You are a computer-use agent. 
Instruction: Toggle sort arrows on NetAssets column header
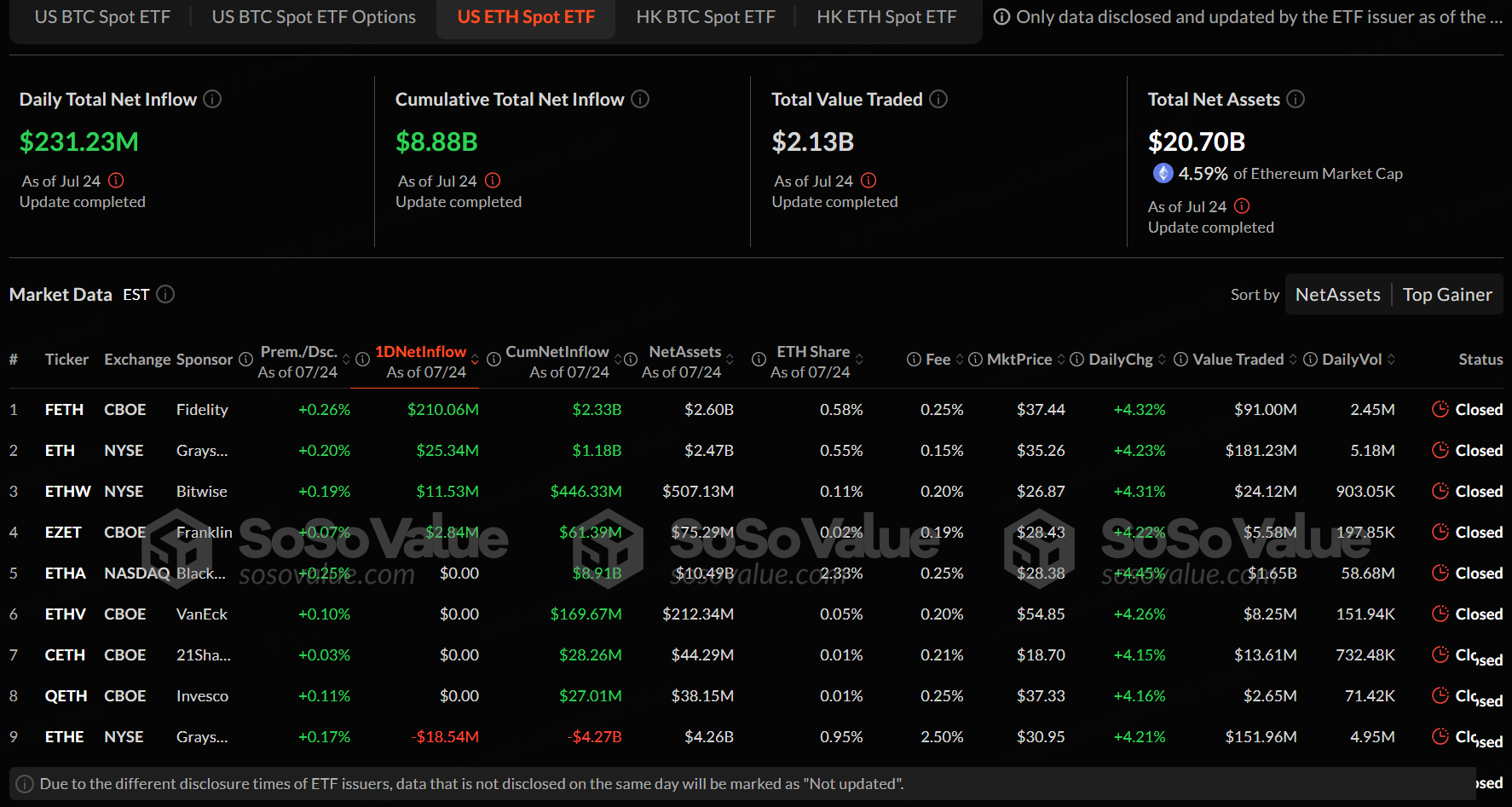[x=730, y=360]
